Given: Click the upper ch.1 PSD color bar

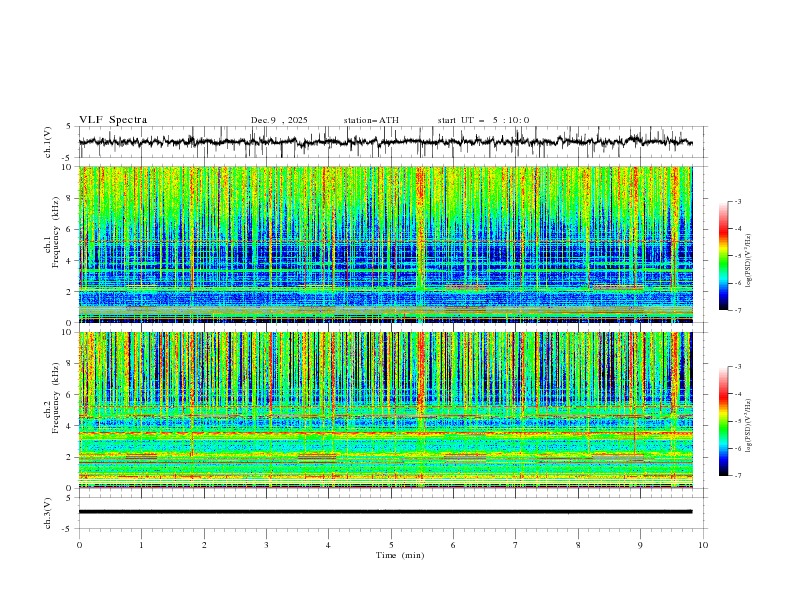Looking at the screenshot, I should coord(723,256).
